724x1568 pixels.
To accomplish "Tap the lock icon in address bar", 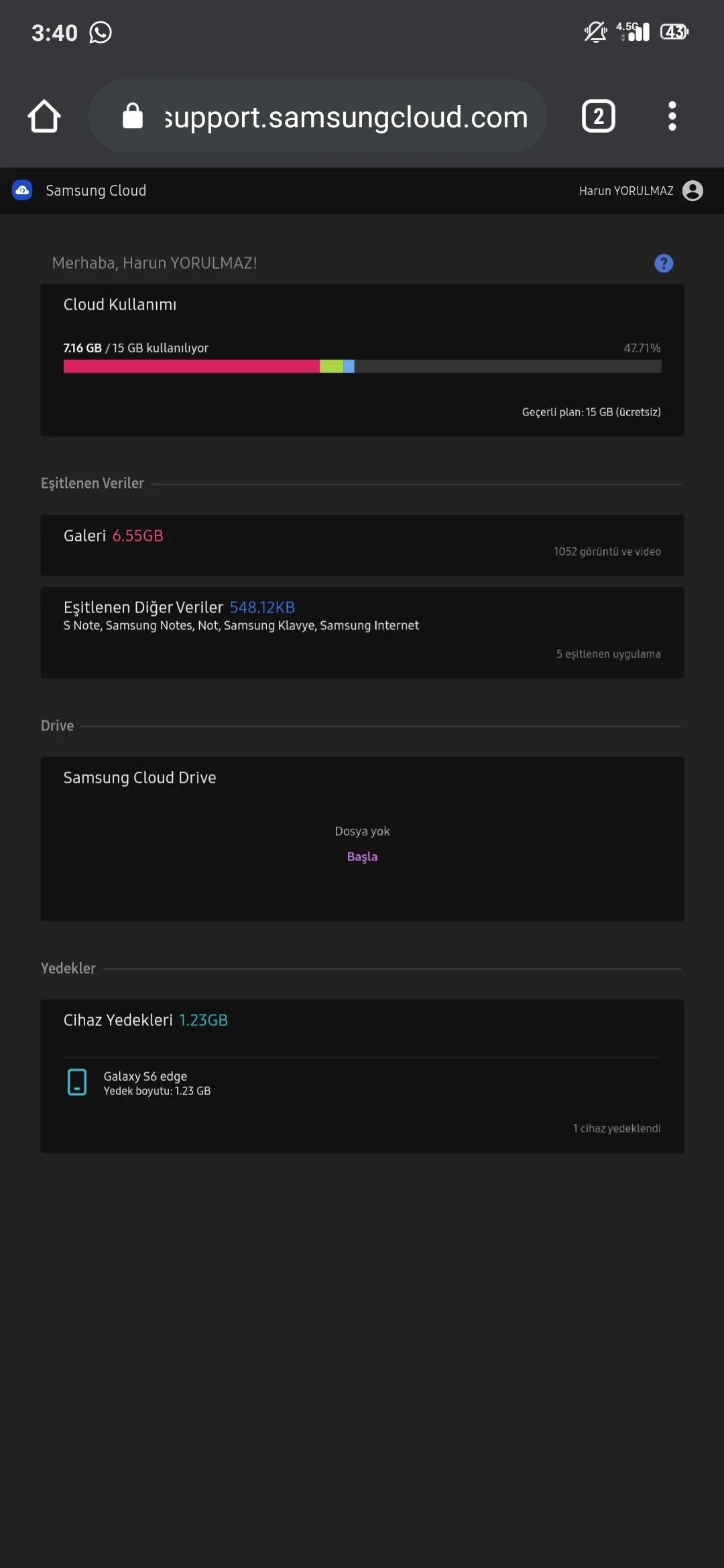I will (133, 116).
